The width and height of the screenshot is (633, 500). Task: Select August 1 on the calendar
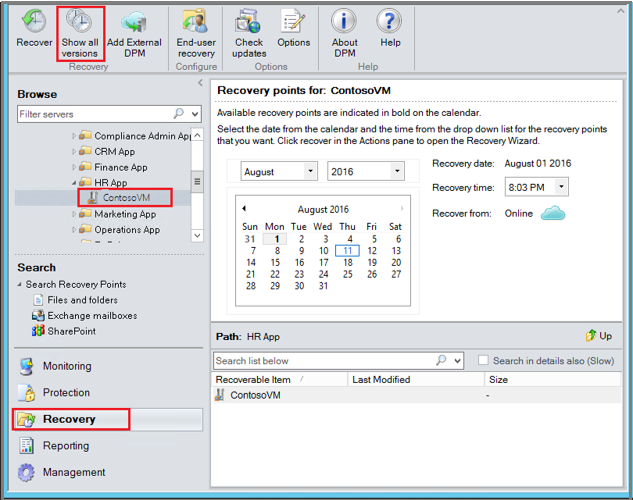[275, 239]
